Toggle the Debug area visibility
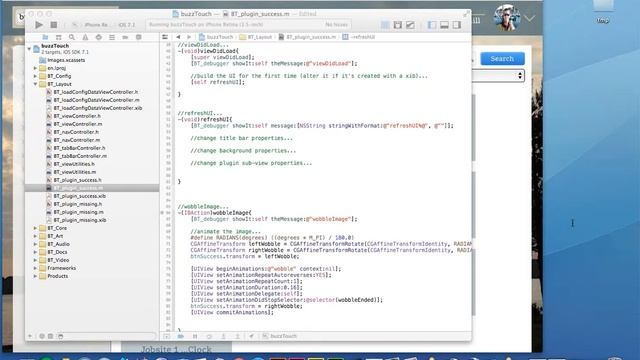Image resolution: width=640 pixels, height=360 pixels. click(444, 25)
